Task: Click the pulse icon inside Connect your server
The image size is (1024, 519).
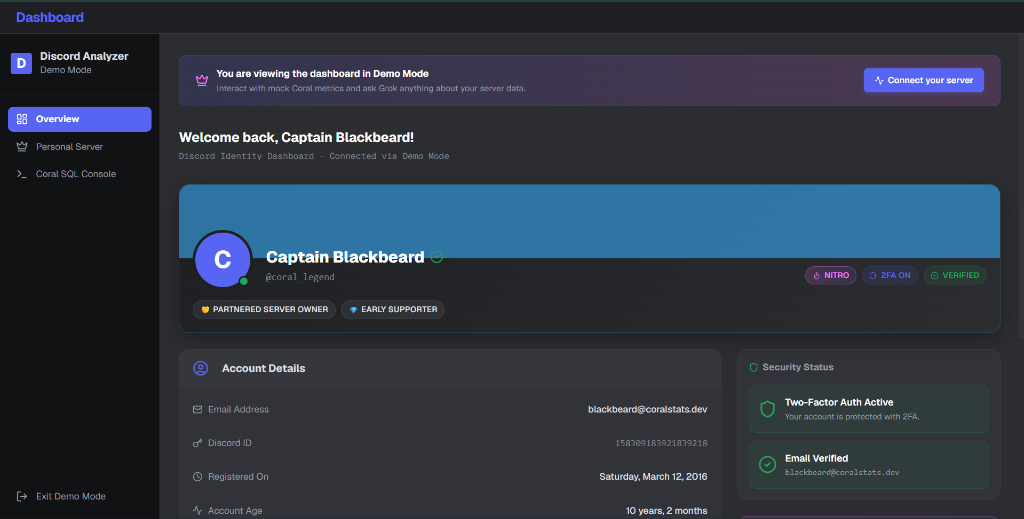Action: 879,80
